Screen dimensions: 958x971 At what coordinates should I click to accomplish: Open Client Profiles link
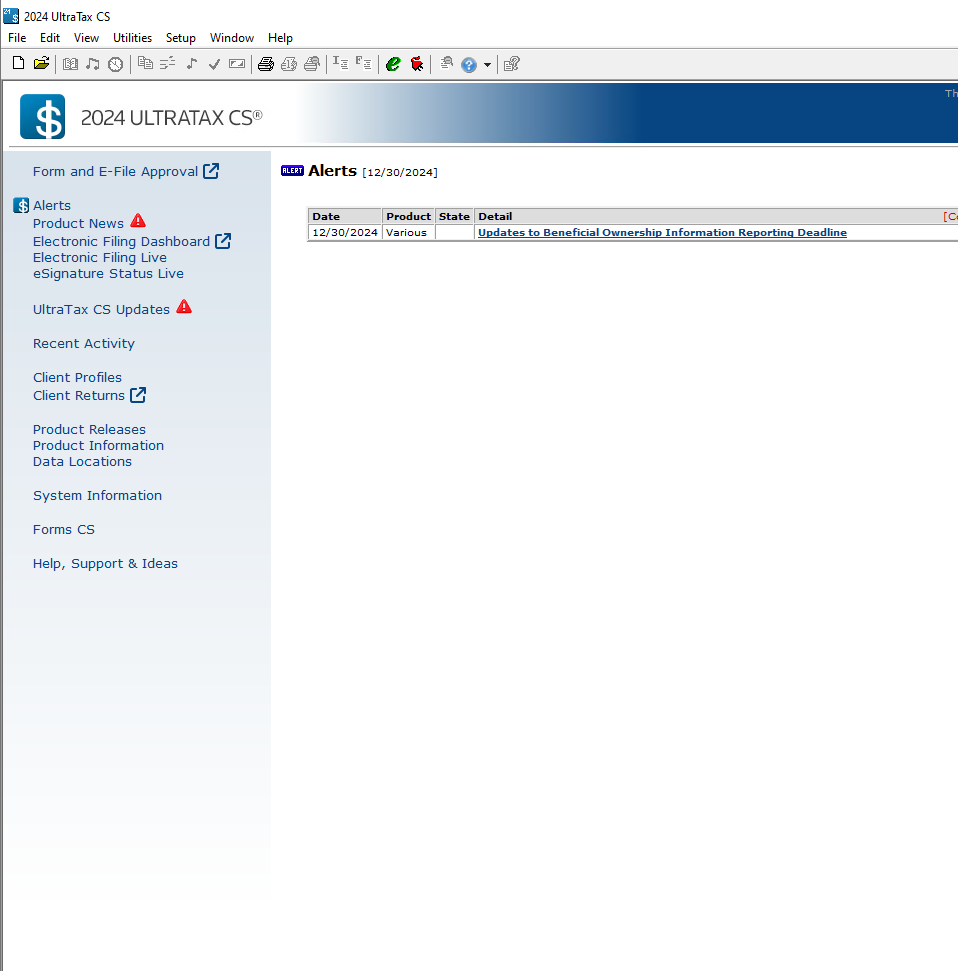[77, 377]
